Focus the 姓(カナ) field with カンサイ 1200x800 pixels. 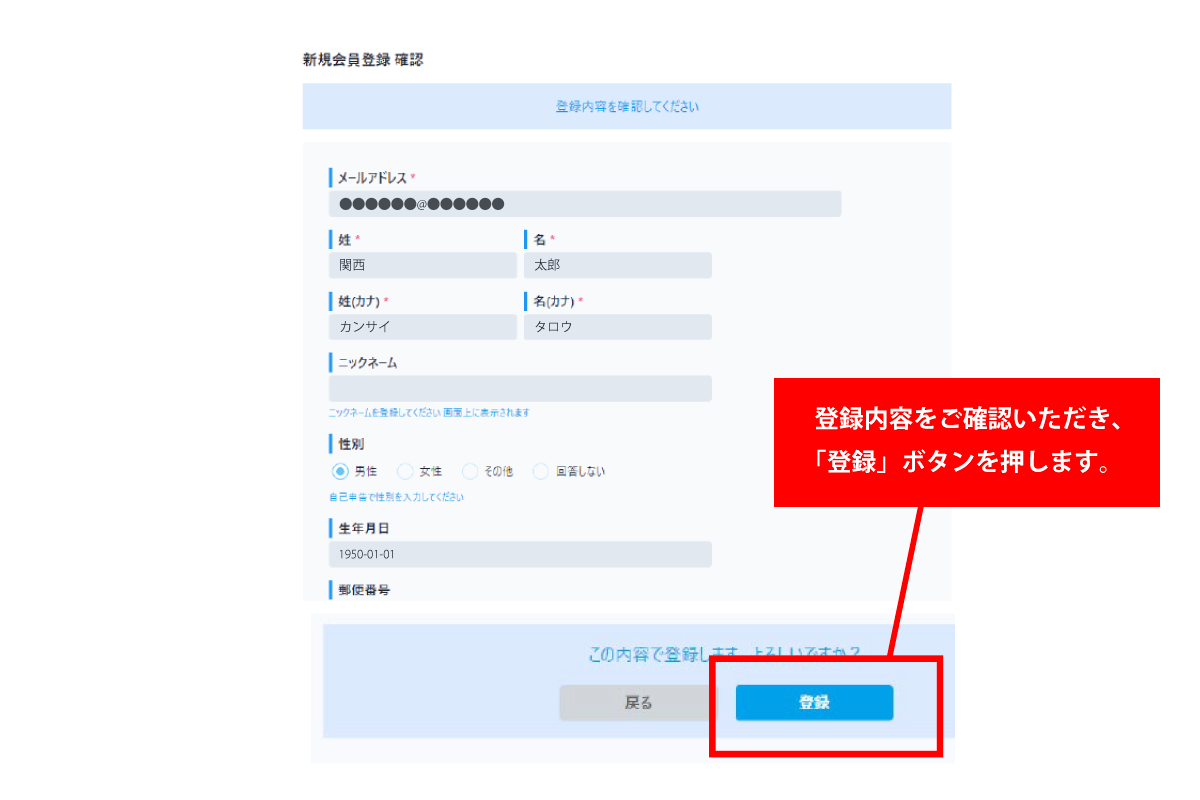pyautogui.click(x=422, y=327)
